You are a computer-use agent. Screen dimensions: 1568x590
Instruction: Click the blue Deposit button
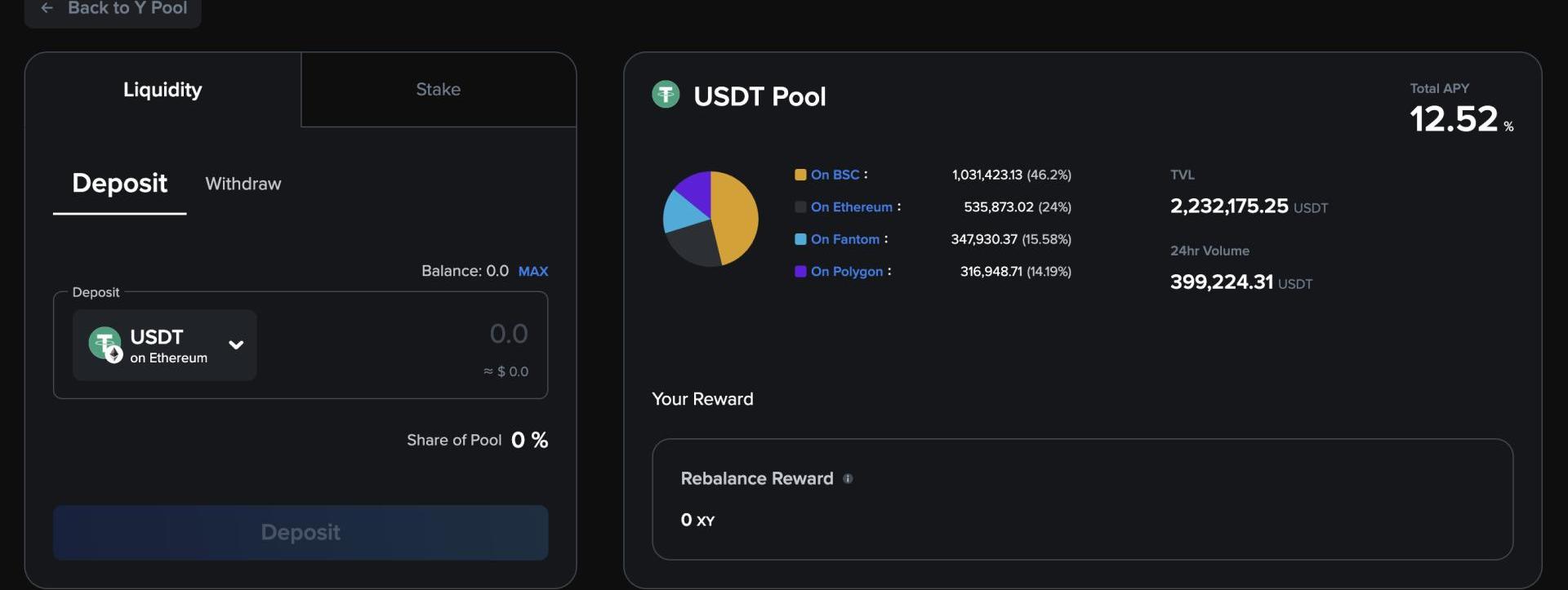301,532
